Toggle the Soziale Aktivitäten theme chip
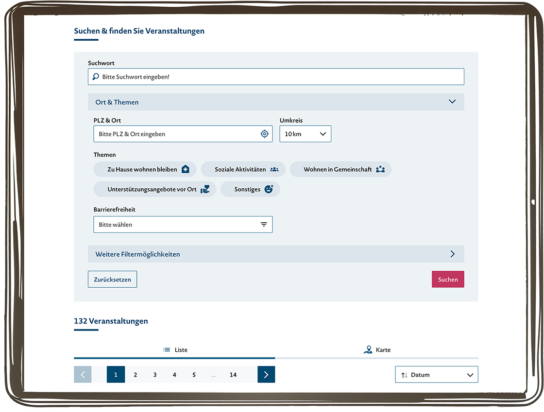This screenshot has height=412, width=544. pos(243,169)
